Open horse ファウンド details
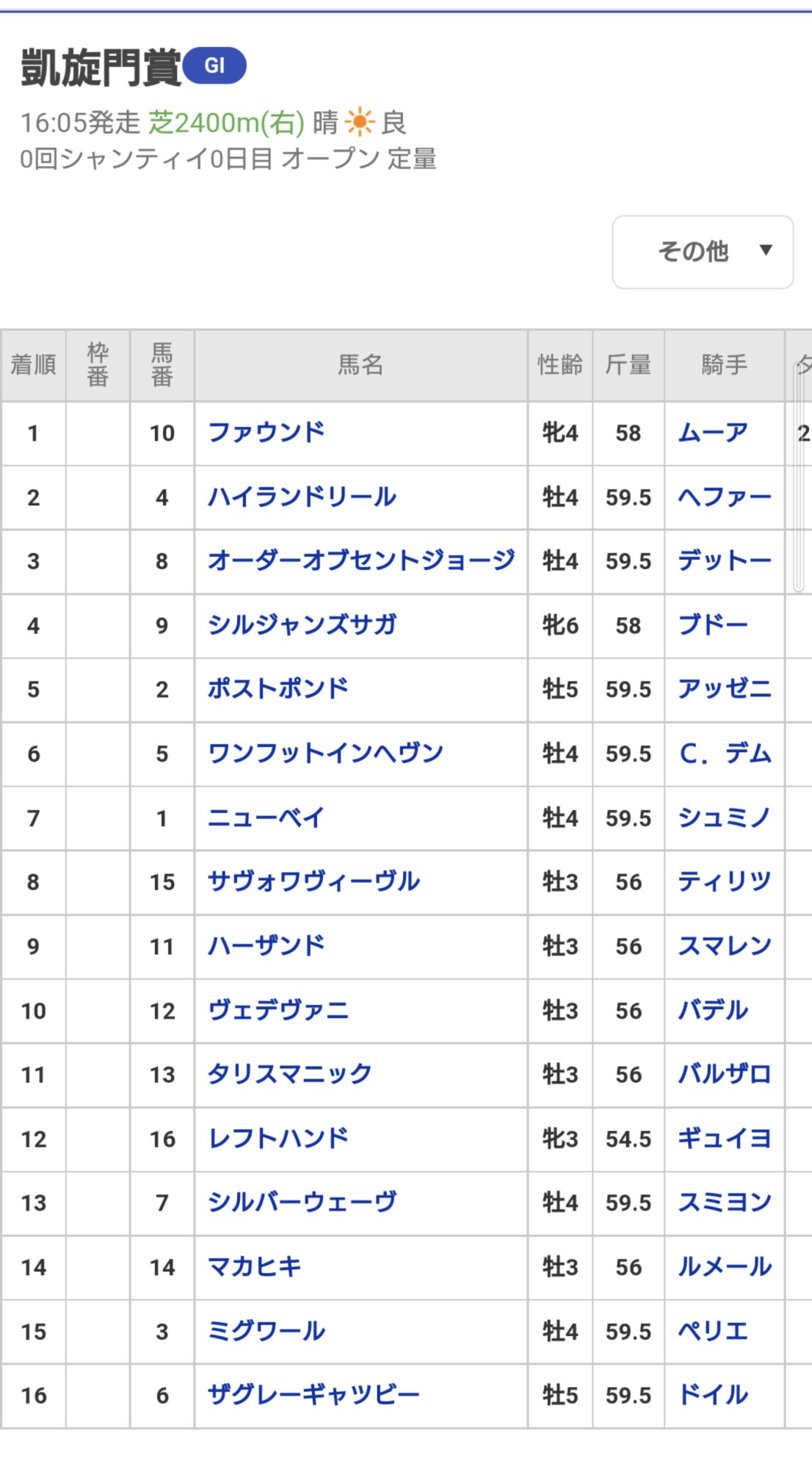This screenshot has height=1469, width=812. click(x=266, y=433)
